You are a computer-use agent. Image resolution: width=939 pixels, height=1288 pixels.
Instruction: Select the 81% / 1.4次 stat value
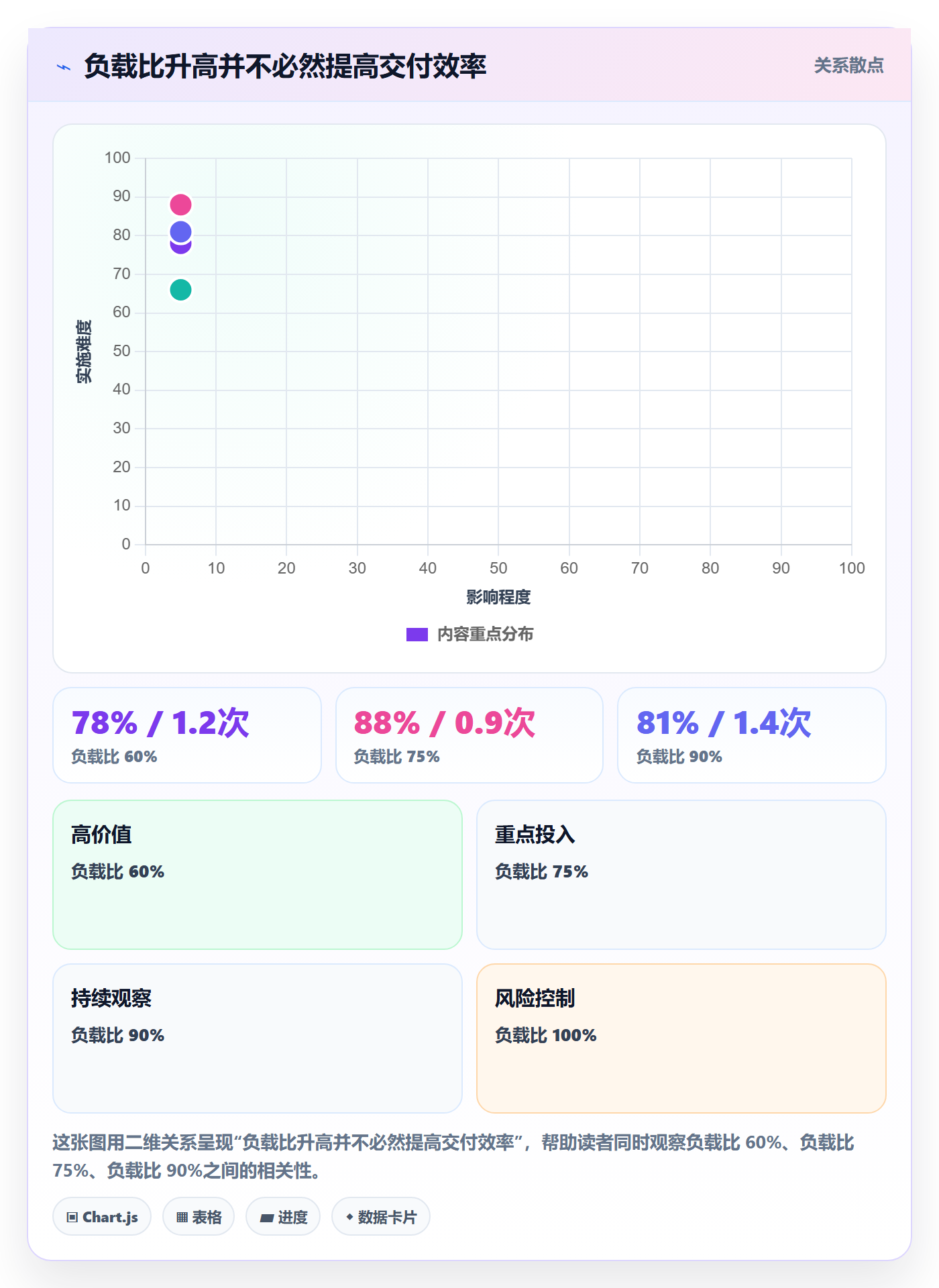pos(724,723)
